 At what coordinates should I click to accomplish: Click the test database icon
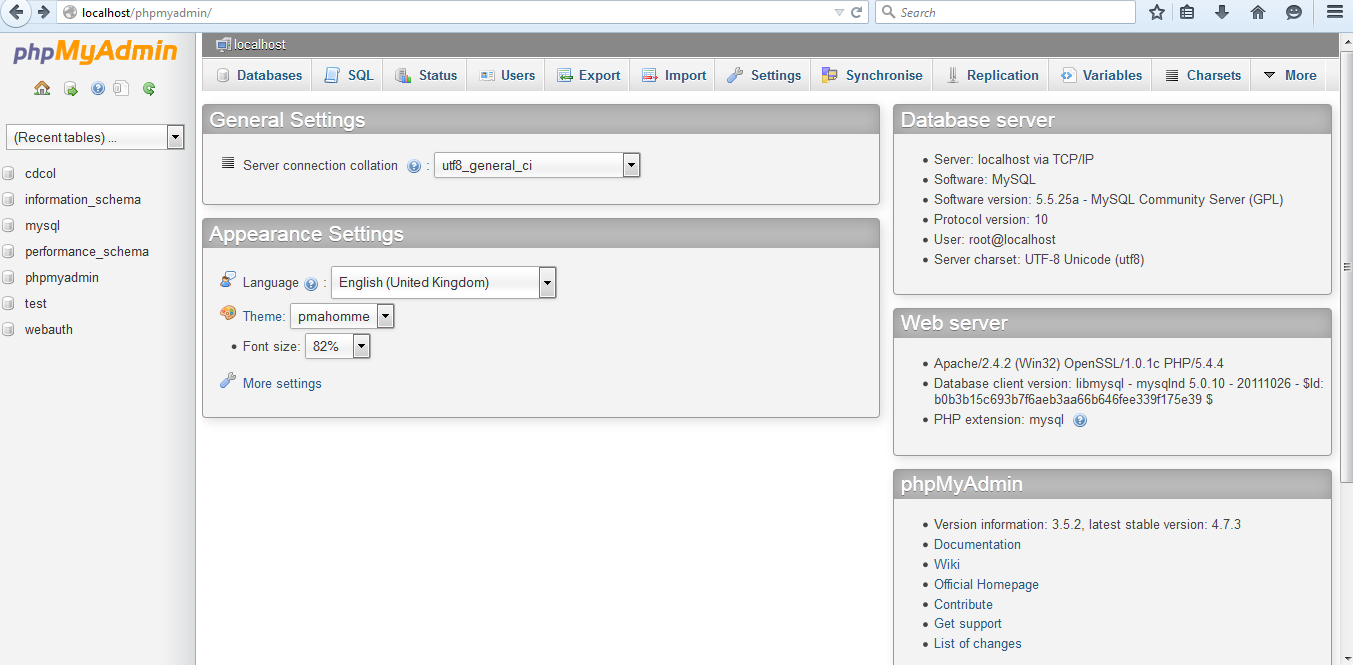coord(9,303)
